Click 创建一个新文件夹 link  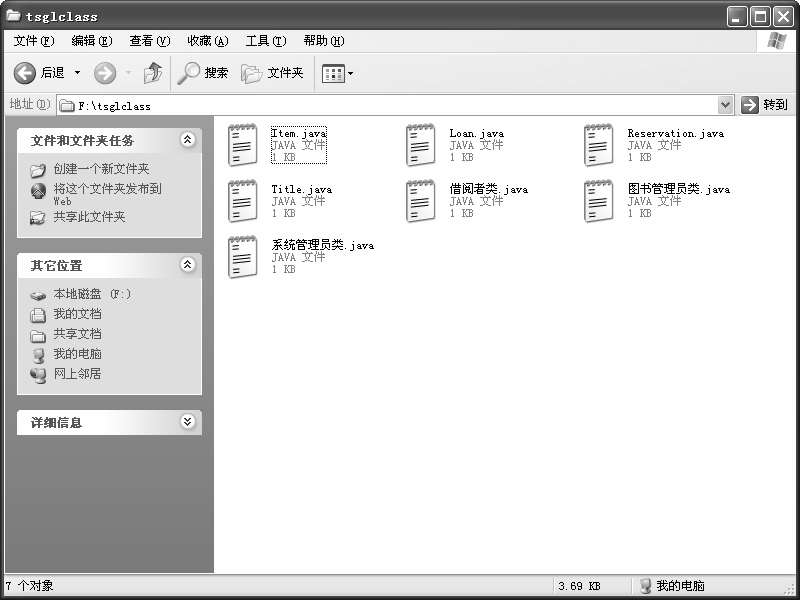101,169
